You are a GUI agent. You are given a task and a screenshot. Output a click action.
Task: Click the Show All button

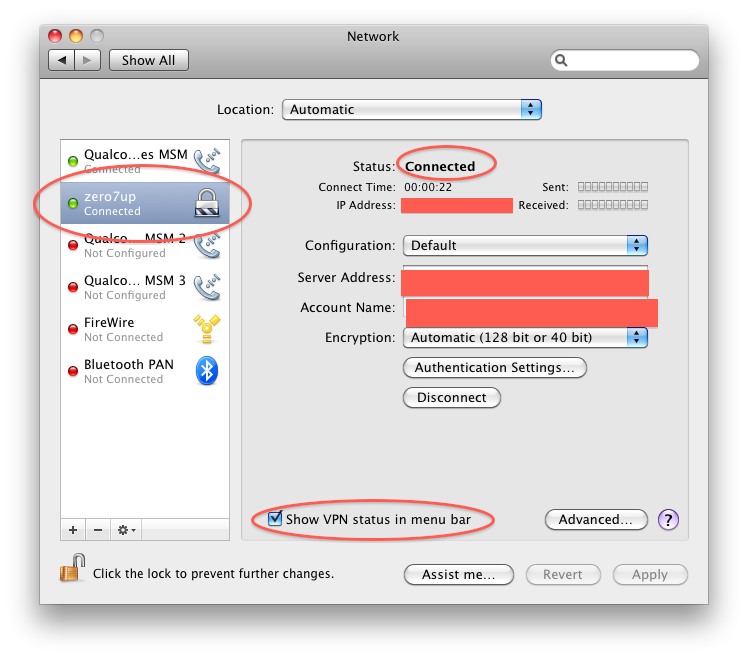[x=148, y=60]
